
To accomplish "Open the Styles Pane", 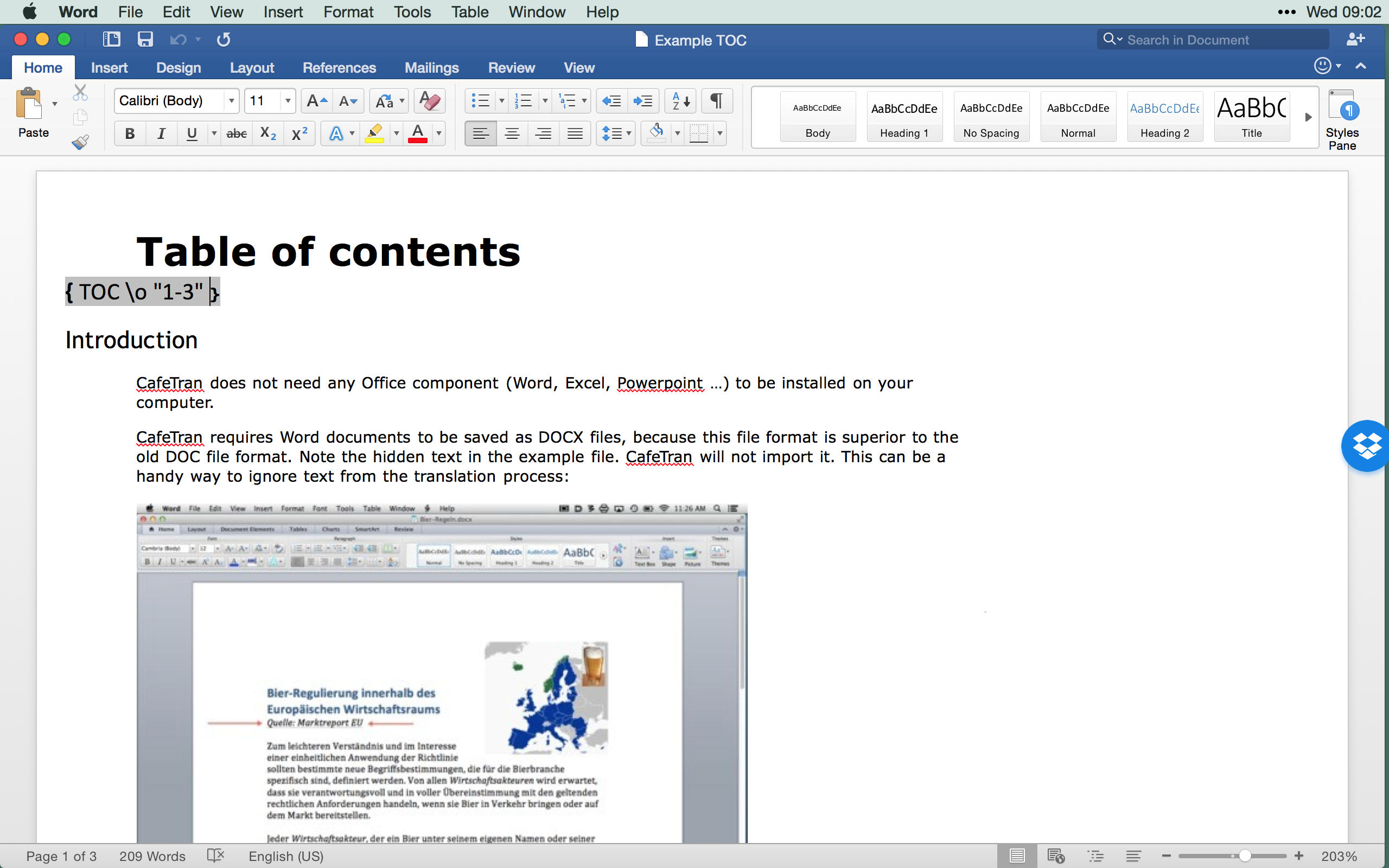I will (1341, 119).
